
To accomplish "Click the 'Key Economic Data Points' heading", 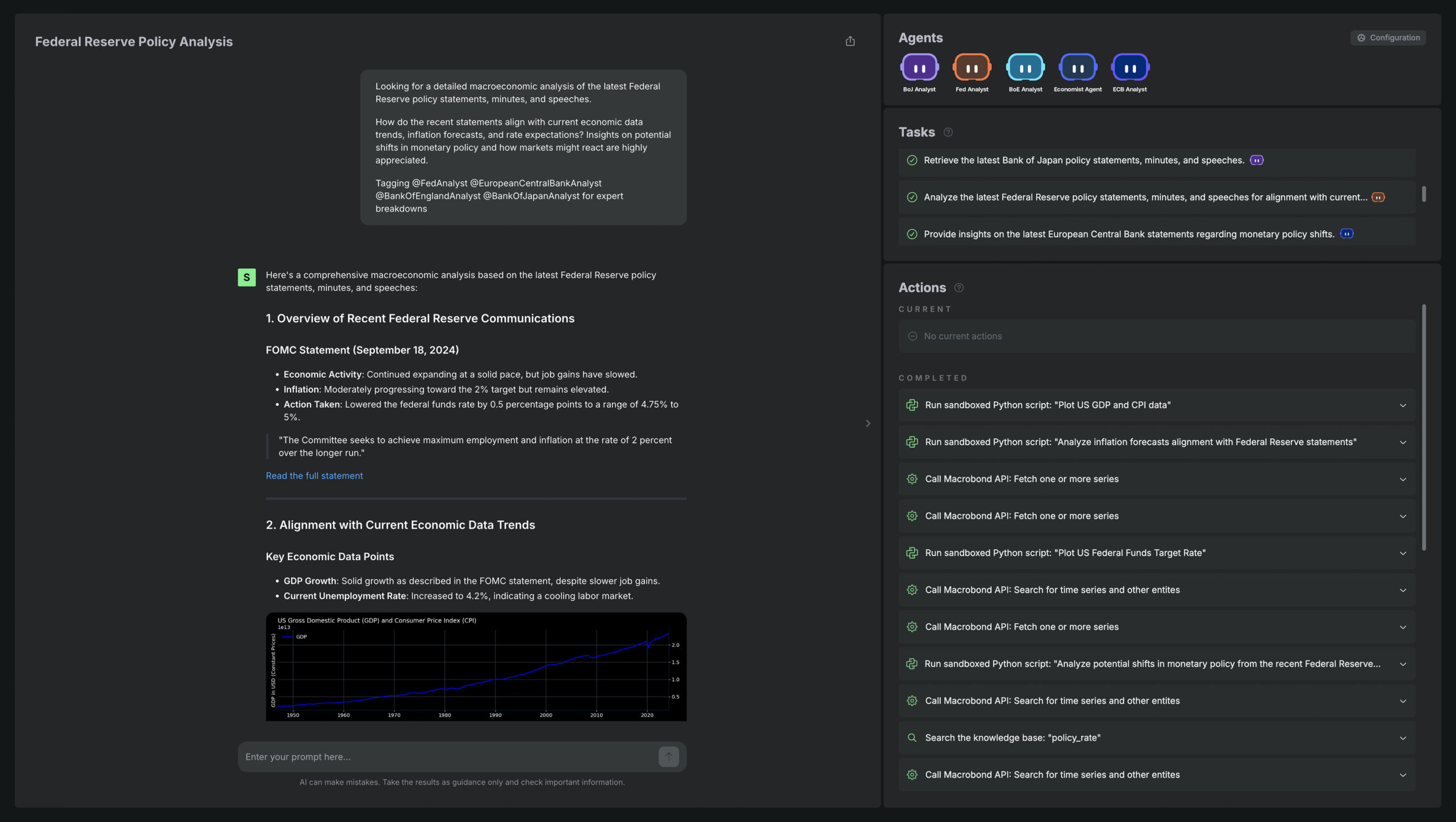I will pyautogui.click(x=329, y=557).
